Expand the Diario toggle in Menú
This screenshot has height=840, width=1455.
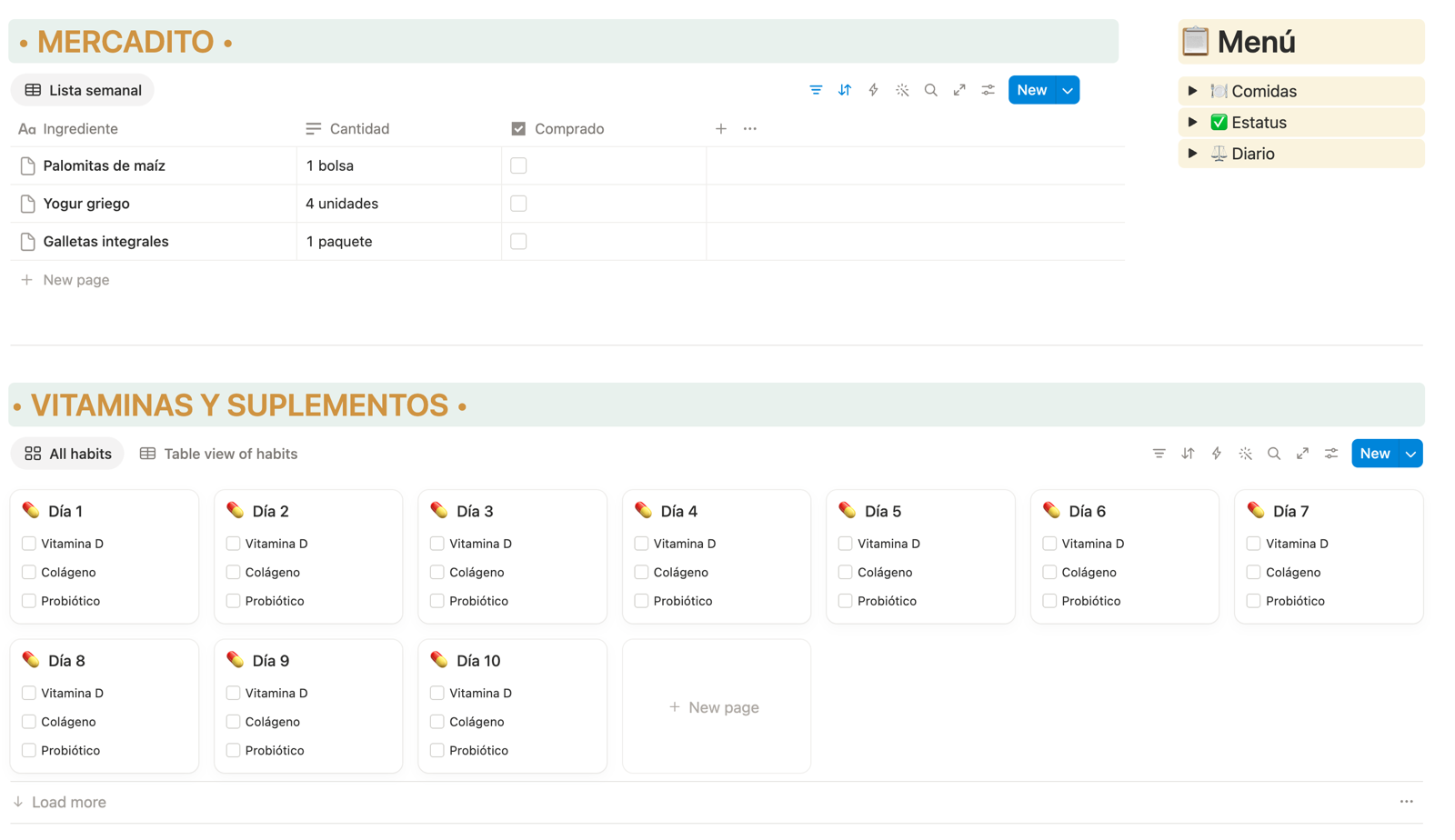tap(1193, 154)
